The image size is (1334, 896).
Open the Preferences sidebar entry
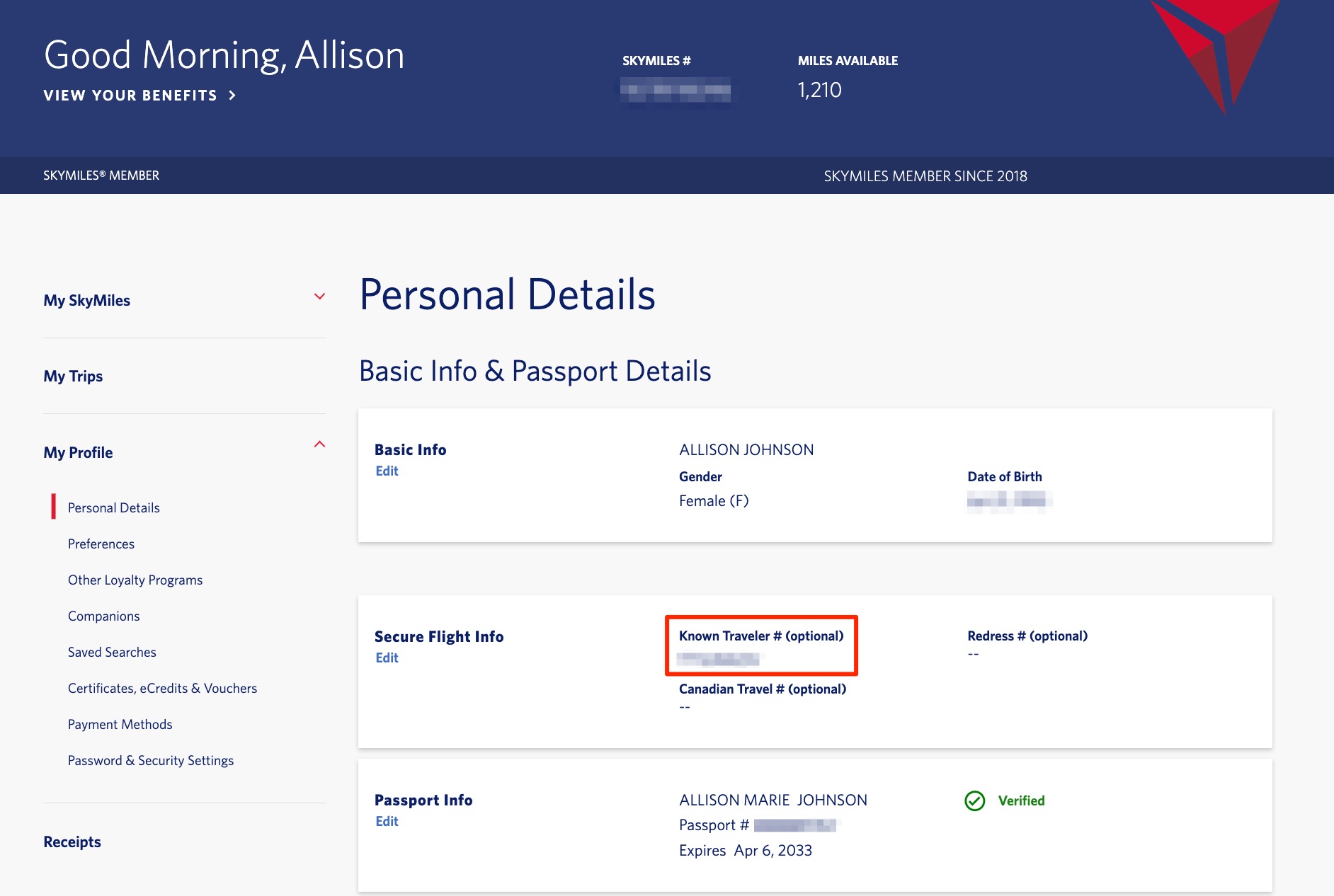point(101,544)
